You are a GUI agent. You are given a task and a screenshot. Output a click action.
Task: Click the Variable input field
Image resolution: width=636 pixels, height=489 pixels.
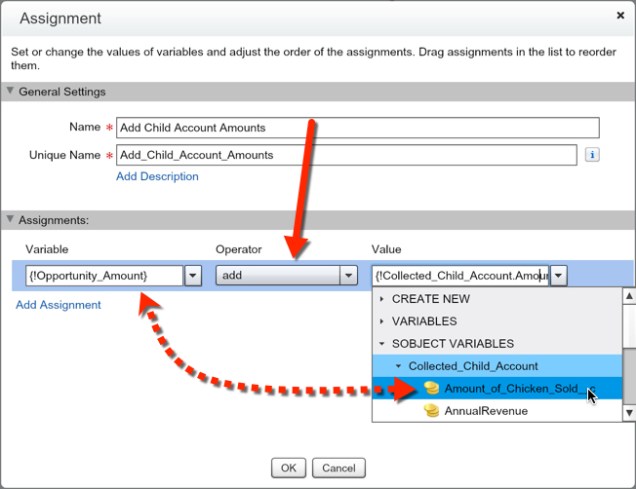coord(104,276)
